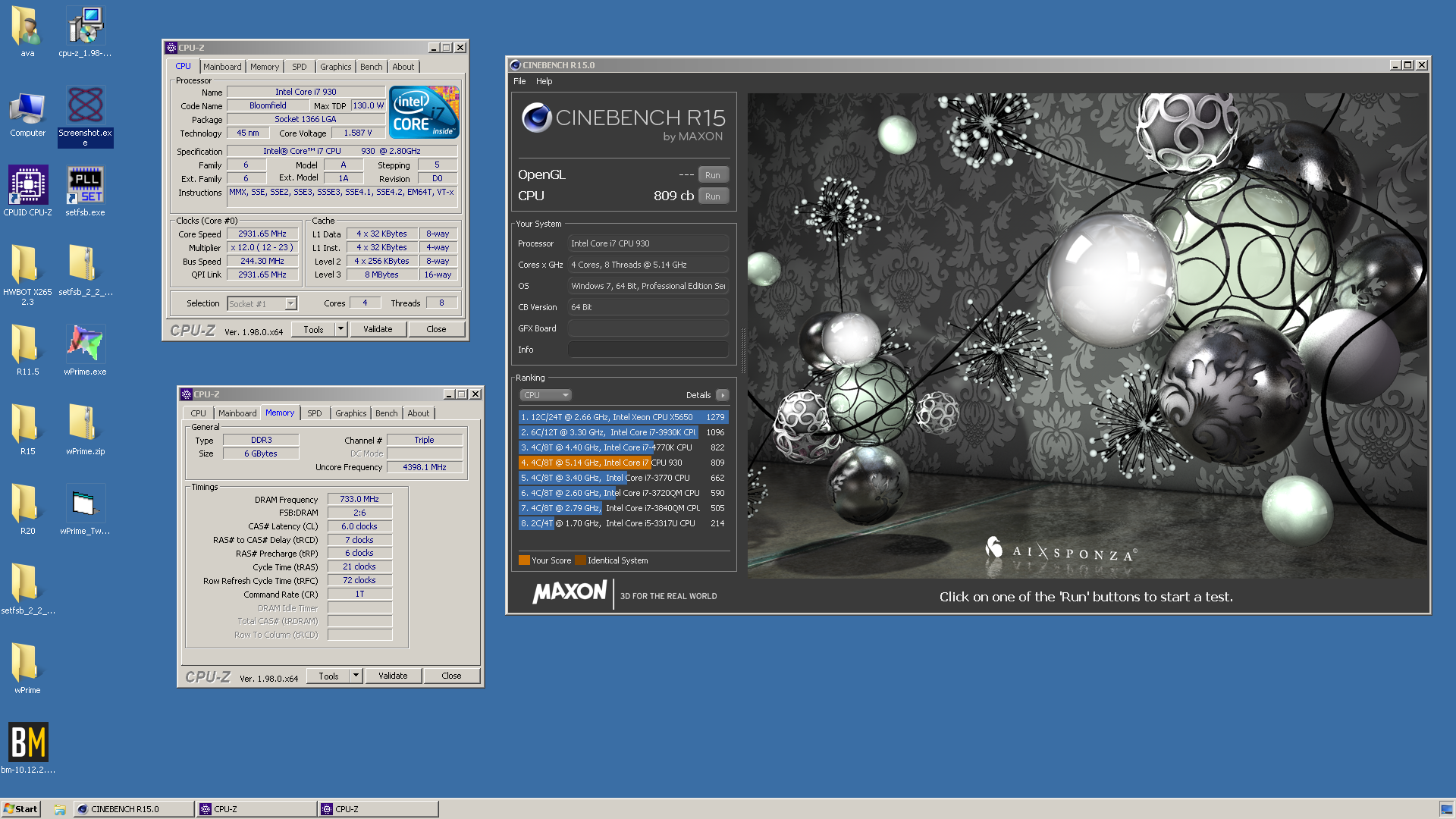1456x819 pixels.
Task: Expand ranking Details arrow button
Action: 723,395
